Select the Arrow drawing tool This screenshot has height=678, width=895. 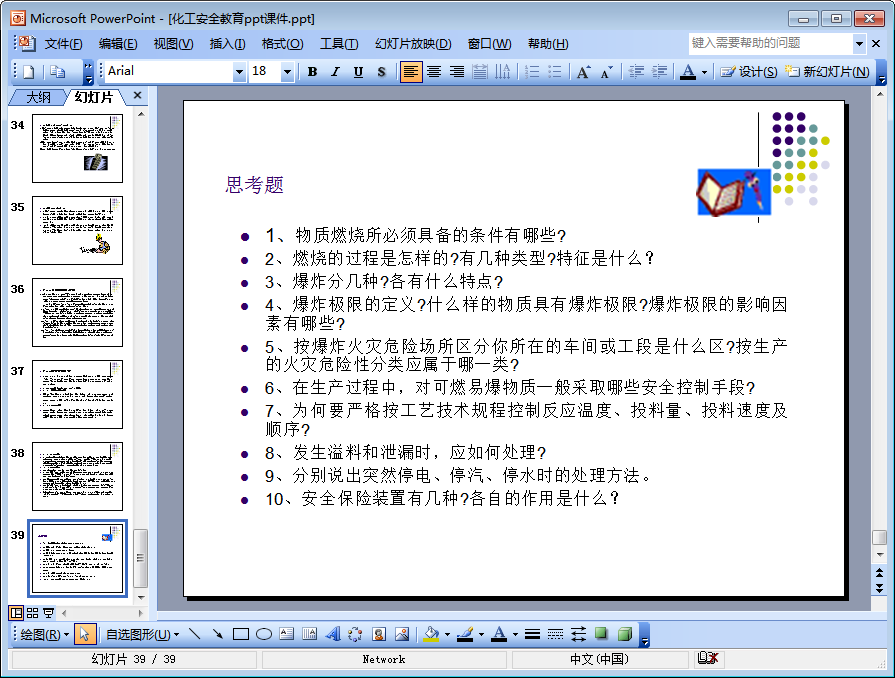coord(217,634)
